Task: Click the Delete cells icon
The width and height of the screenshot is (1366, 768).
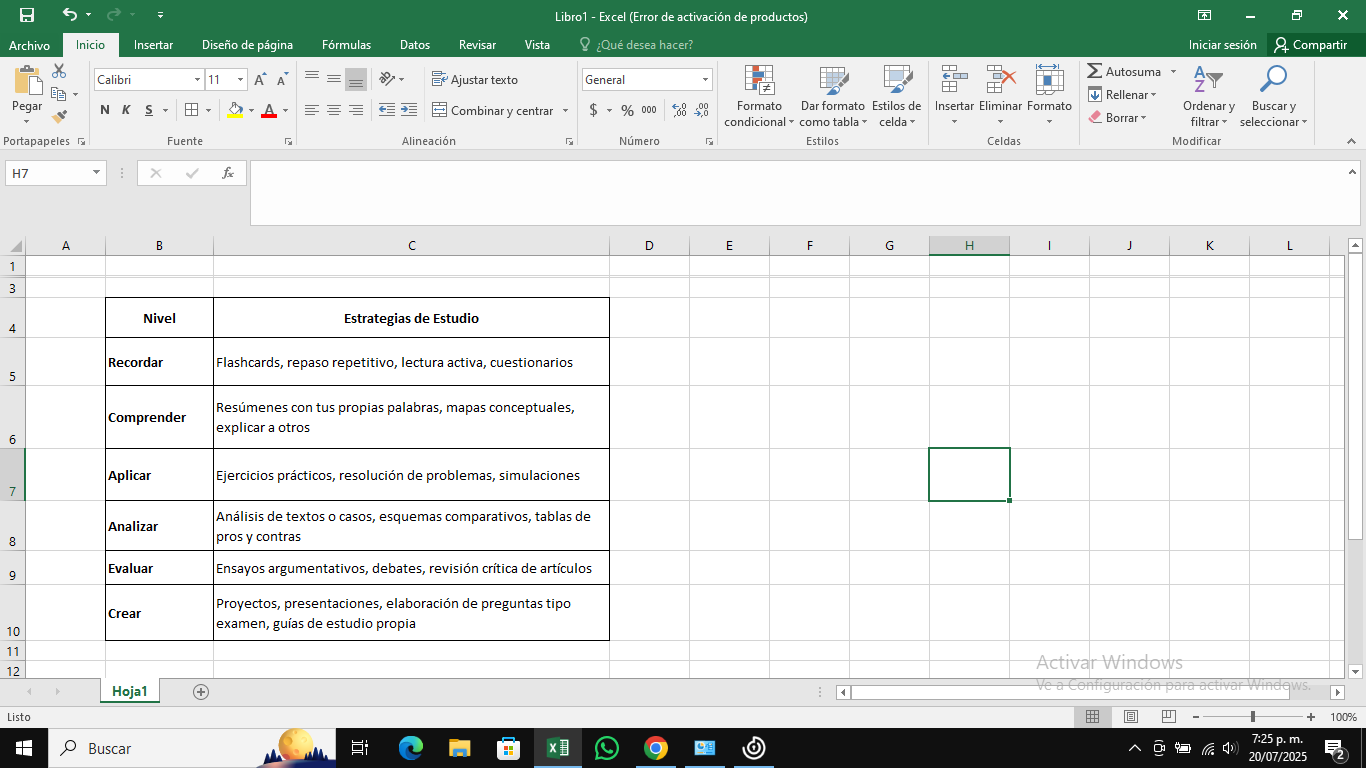Action: [1000, 80]
